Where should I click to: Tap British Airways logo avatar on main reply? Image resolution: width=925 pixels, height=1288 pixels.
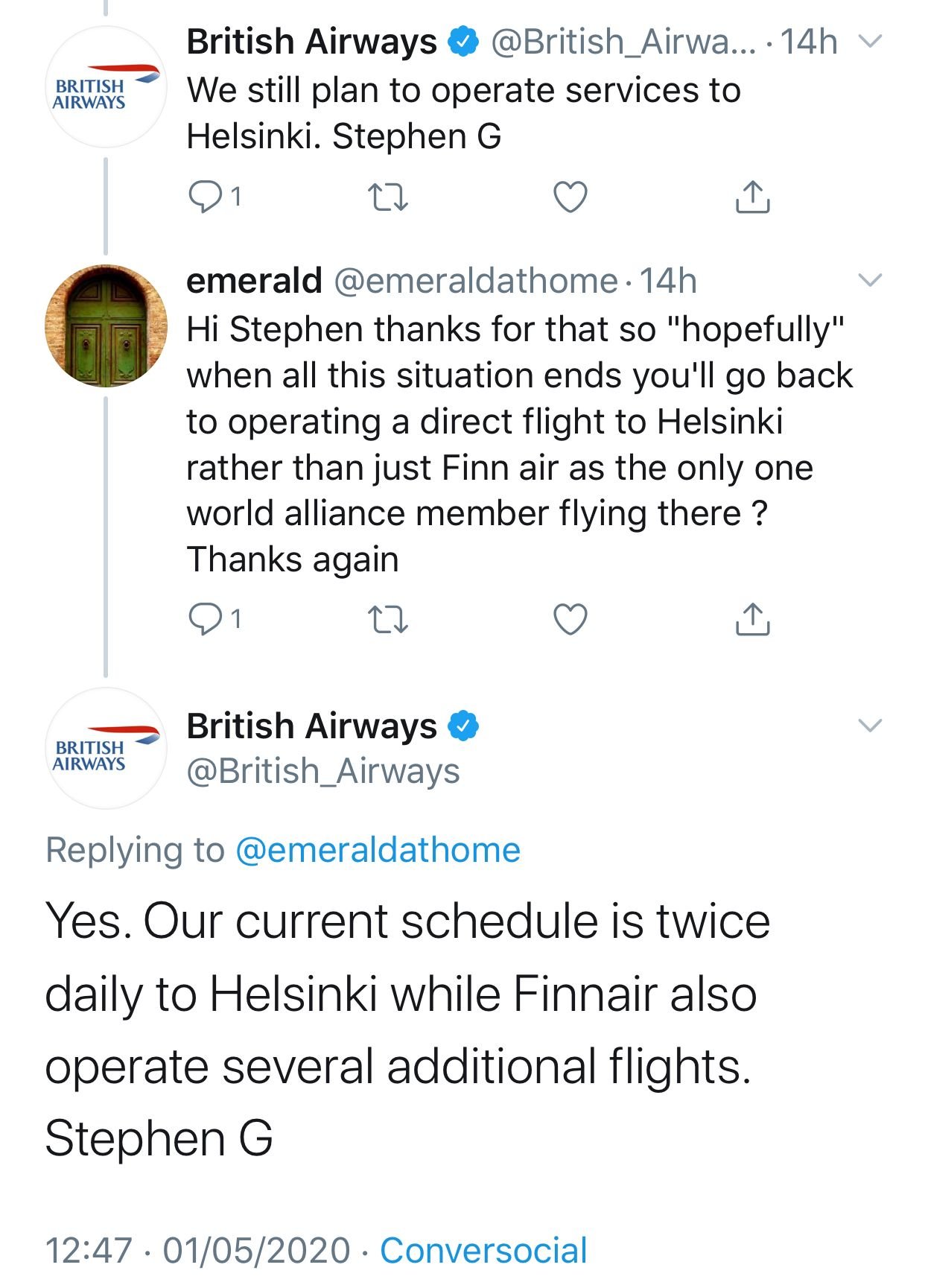tap(106, 749)
